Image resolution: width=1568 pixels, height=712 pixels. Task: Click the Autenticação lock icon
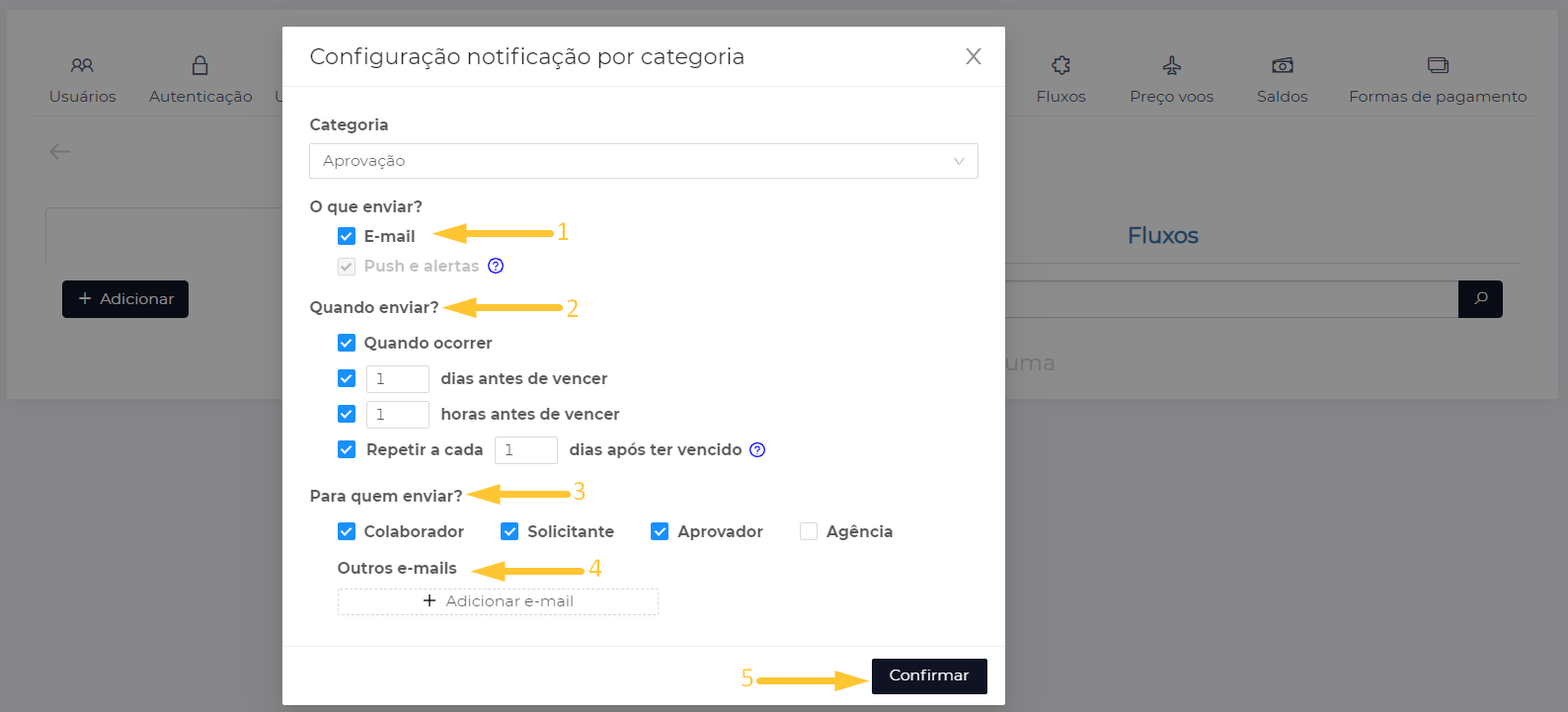click(200, 65)
